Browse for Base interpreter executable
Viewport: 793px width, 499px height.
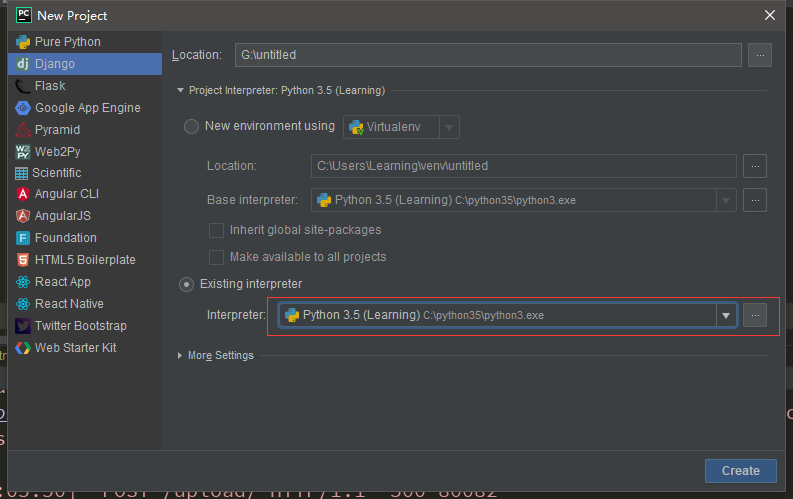755,200
